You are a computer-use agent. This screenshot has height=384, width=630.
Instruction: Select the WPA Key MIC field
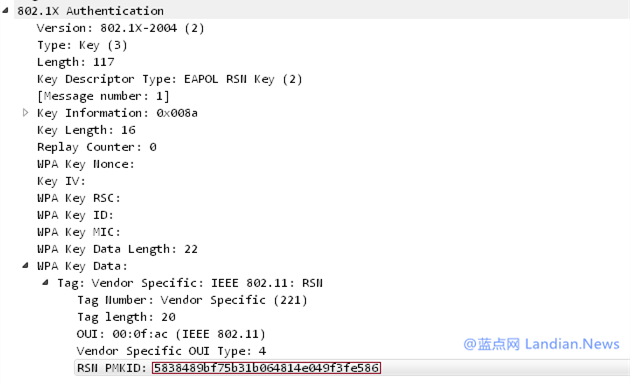pos(79,232)
